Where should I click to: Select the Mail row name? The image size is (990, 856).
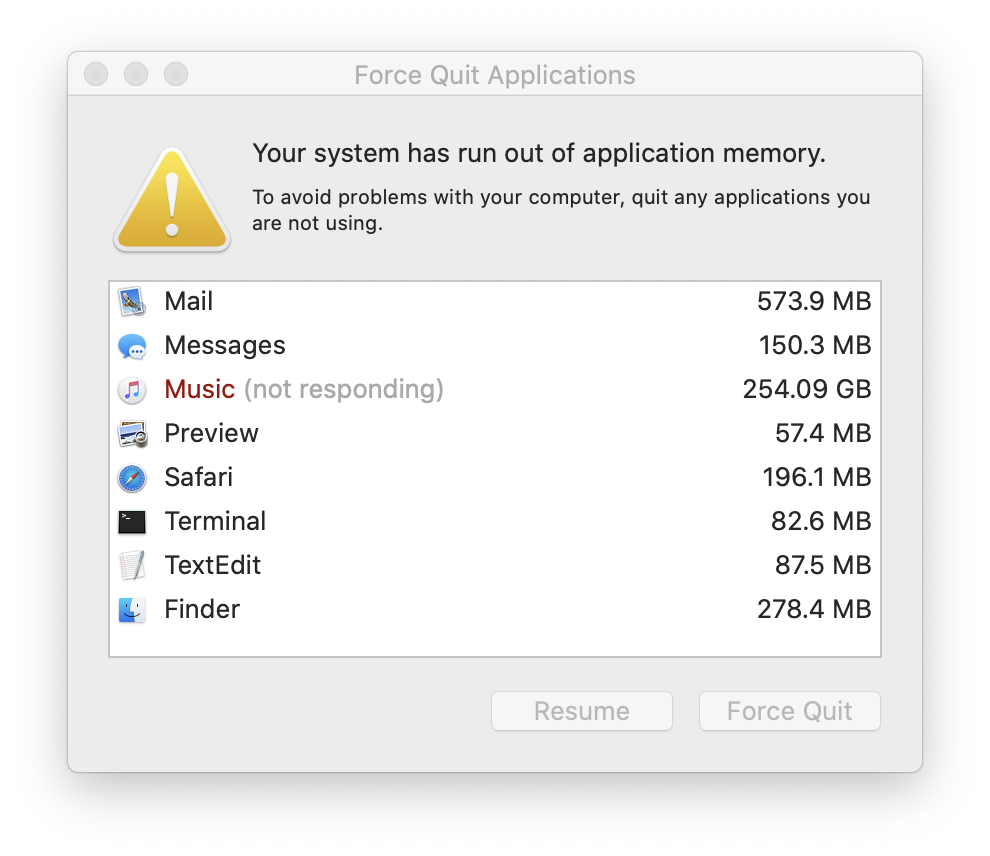tap(188, 301)
